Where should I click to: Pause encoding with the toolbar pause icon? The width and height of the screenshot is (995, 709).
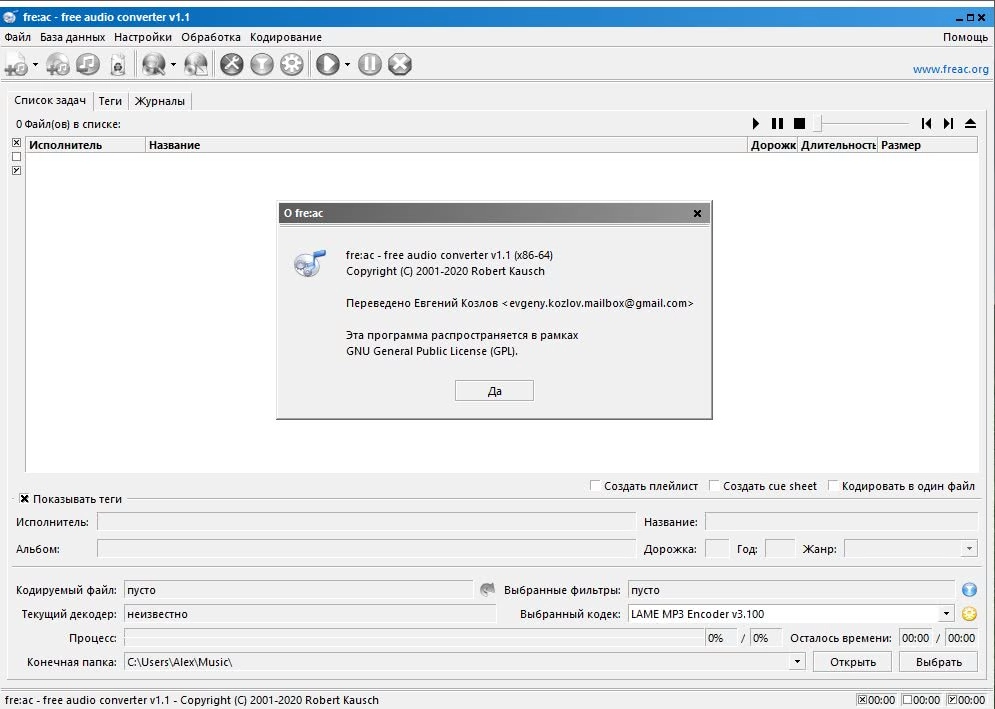tap(370, 64)
